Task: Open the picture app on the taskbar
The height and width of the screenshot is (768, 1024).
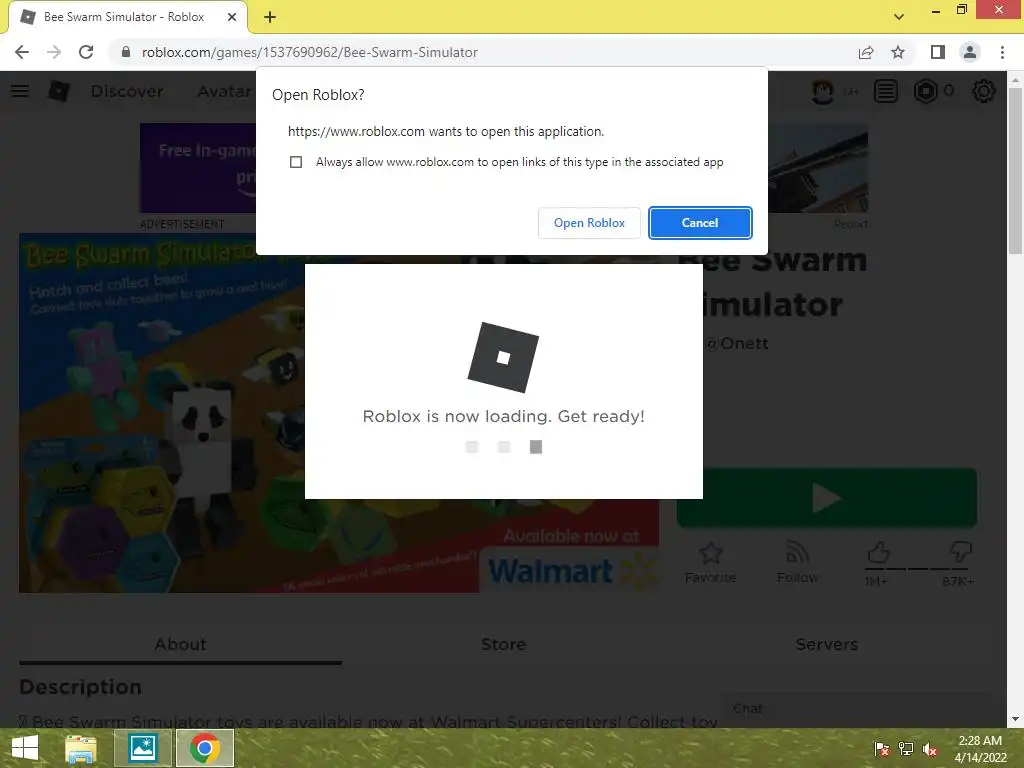Action: (x=142, y=748)
